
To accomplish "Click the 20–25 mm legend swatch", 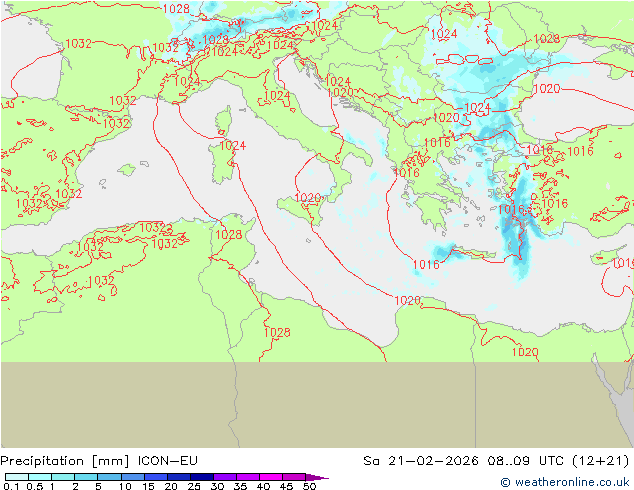I will pos(178,477).
